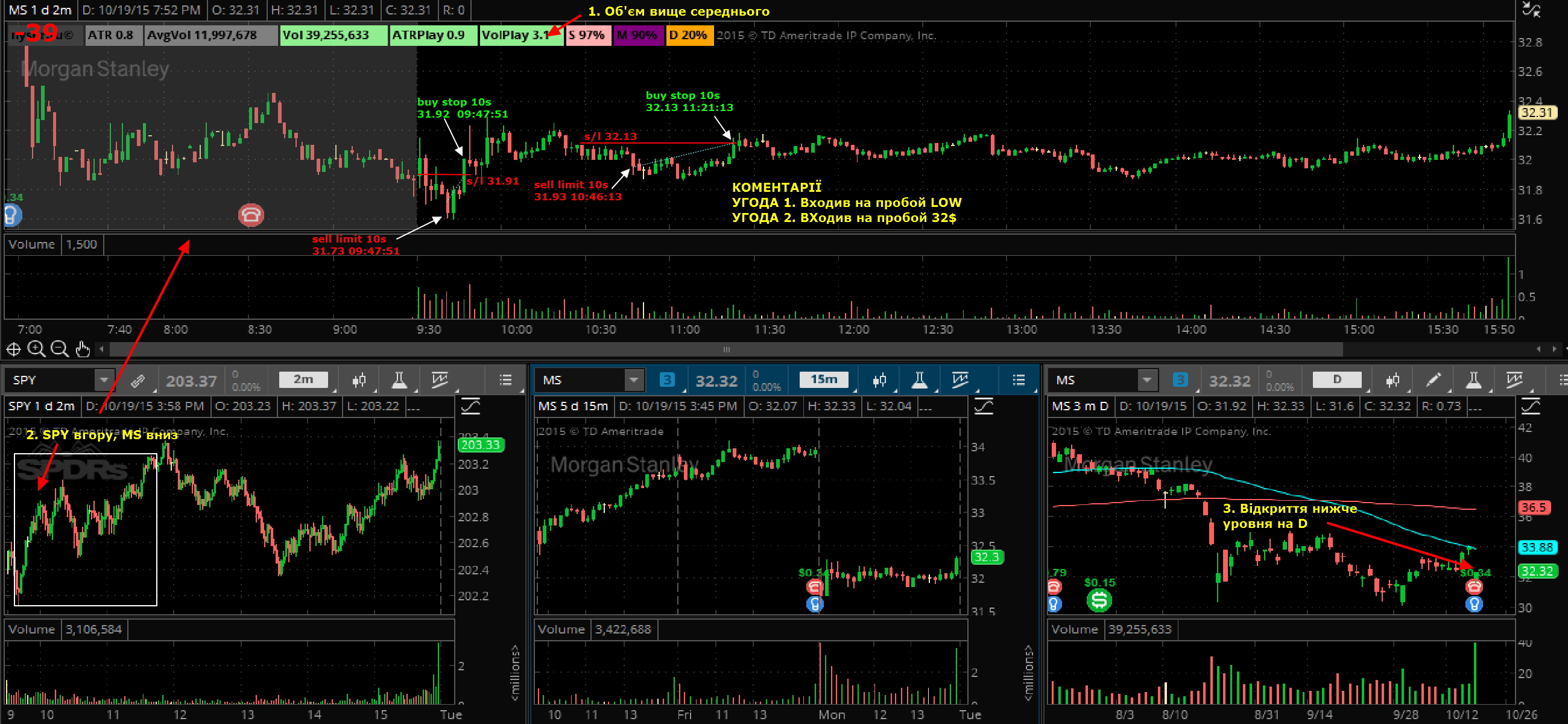Viewport: 1568px width, 724px height.
Task: Expand the SPY symbol dropdown arrow
Action: coord(104,381)
